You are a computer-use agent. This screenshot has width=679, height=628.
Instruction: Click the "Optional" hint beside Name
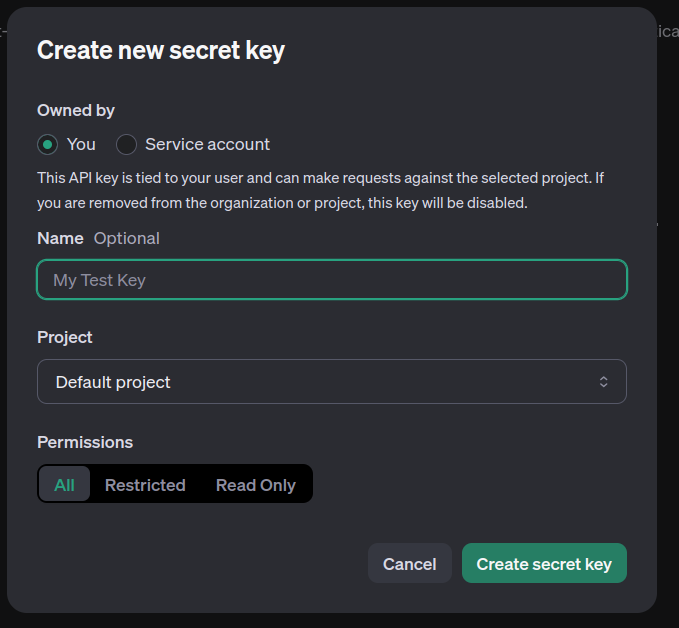tap(126, 238)
